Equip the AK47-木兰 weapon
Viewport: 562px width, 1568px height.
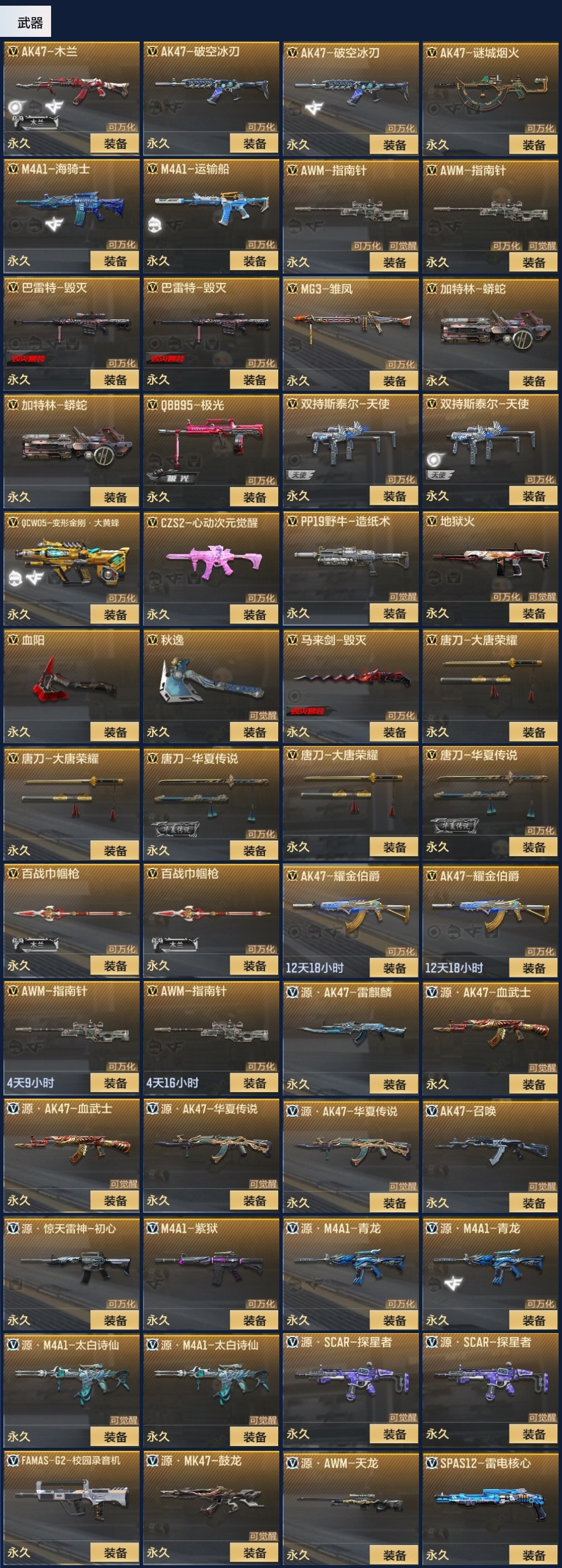pyautogui.click(x=115, y=144)
